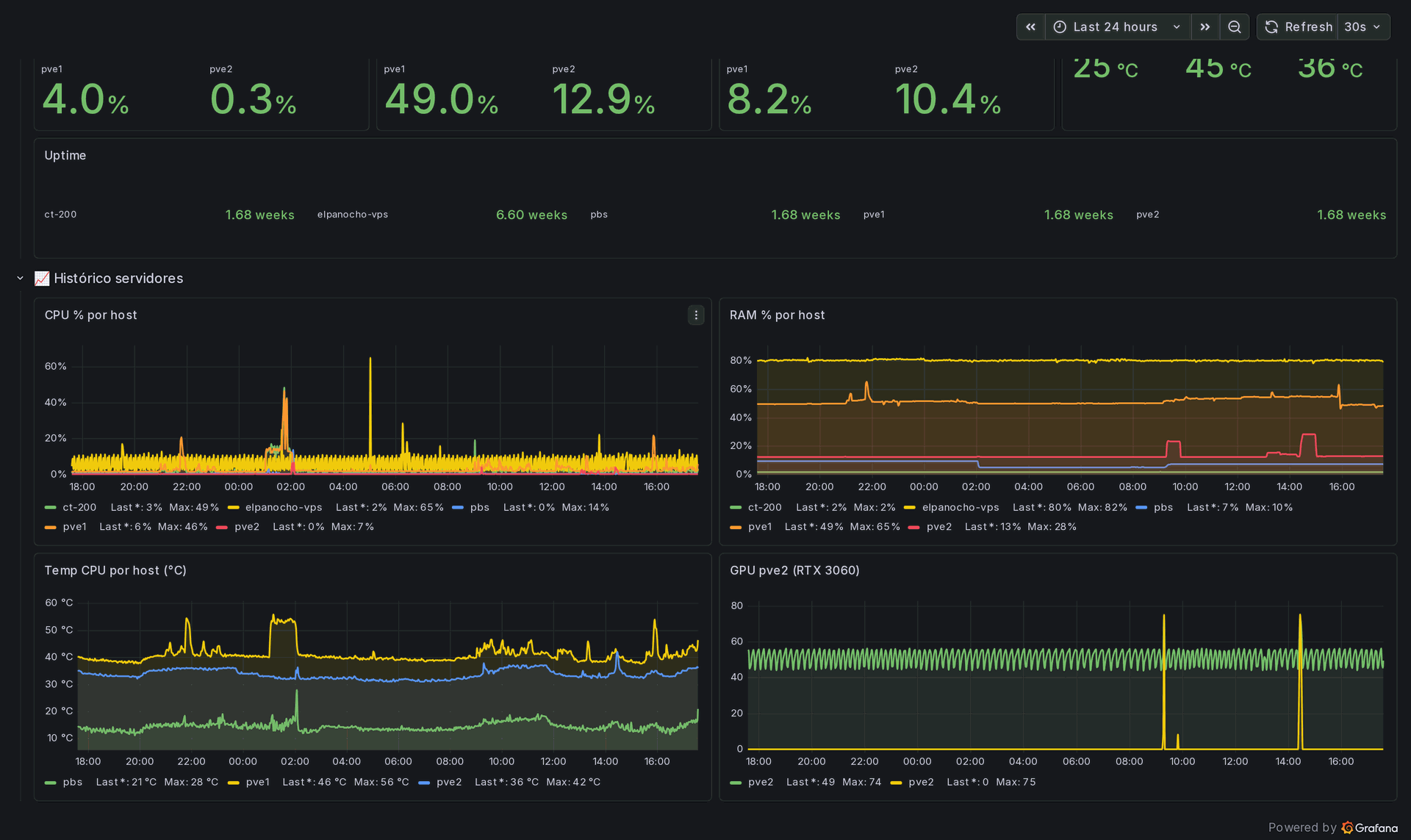This screenshot has width=1411, height=840.
Task: Toggle ct-200 series in RAM legend
Action: tap(765, 508)
